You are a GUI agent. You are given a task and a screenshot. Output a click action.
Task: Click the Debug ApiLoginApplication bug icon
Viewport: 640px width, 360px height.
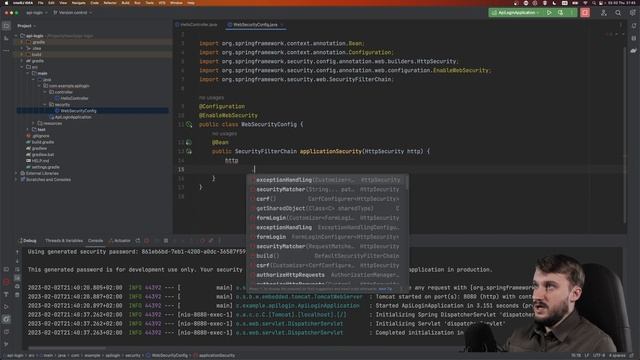(561, 13)
